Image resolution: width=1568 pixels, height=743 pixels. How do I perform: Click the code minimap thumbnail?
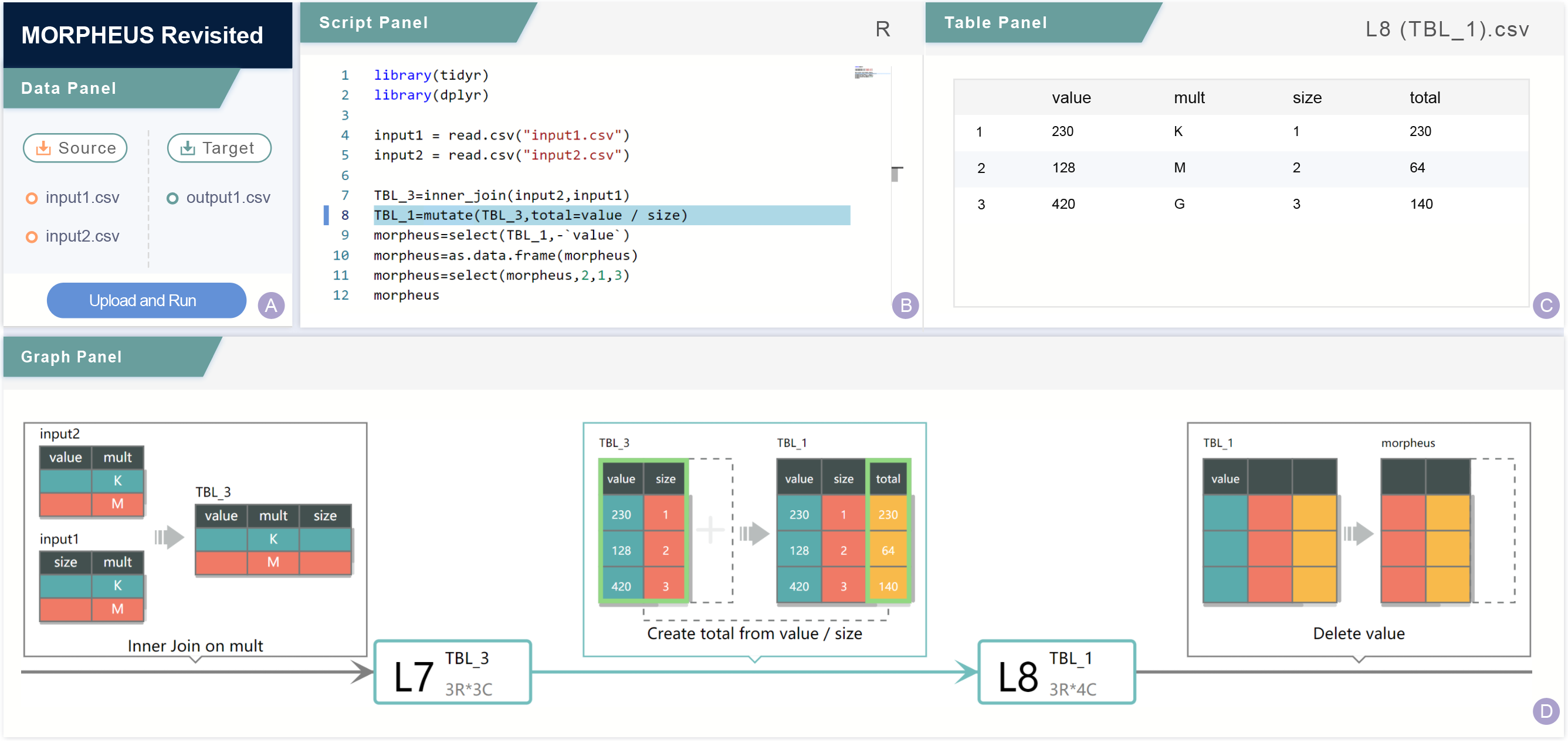coord(863,72)
